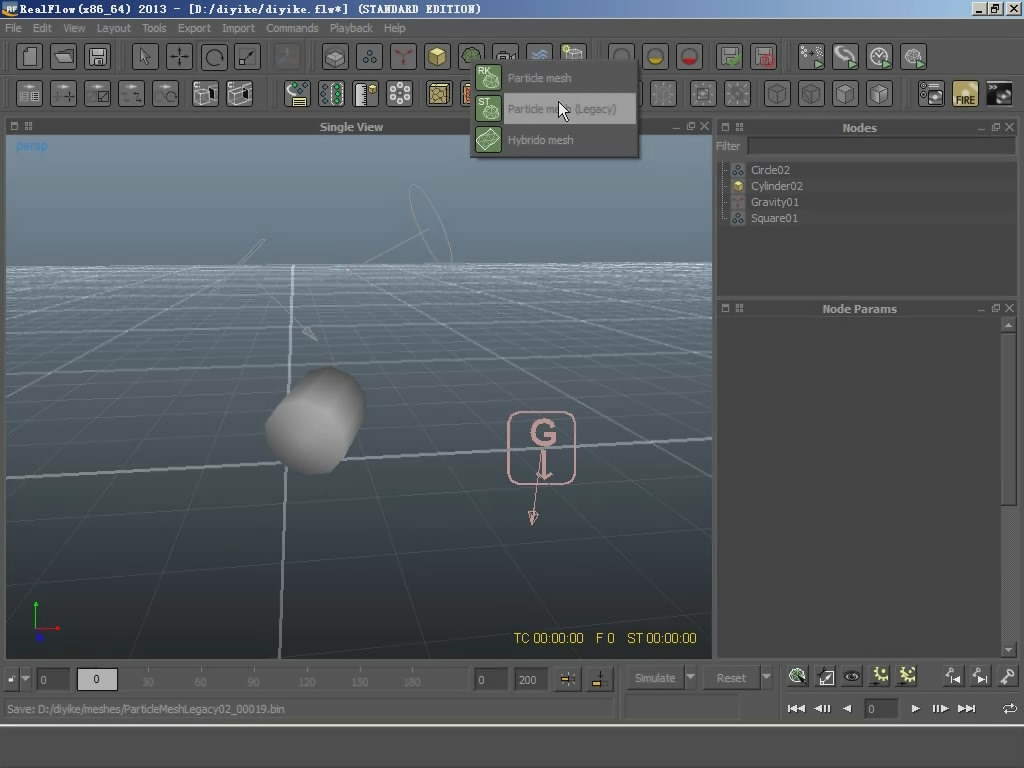Toggle the first green gear simulation icon
1024x768 pixels.
(880, 677)
